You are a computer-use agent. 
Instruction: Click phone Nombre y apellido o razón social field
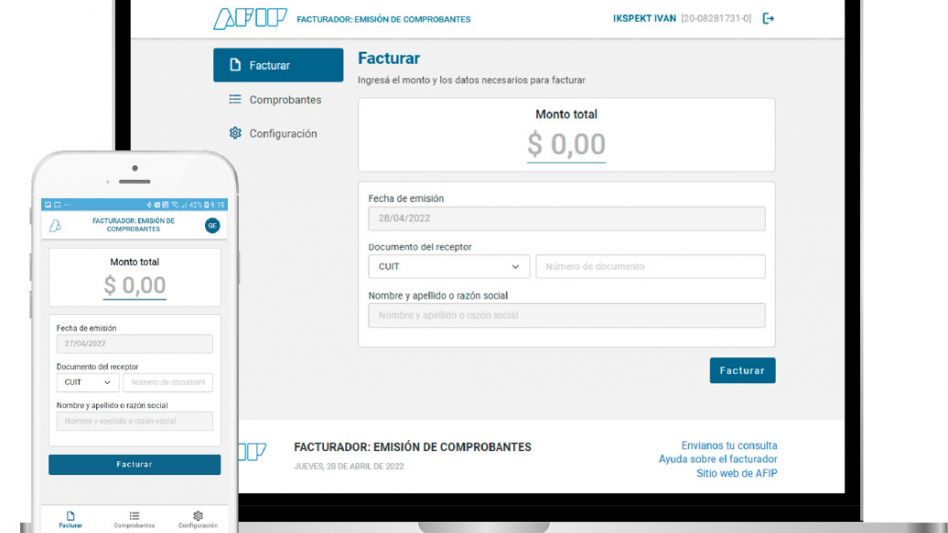[135, 421]
